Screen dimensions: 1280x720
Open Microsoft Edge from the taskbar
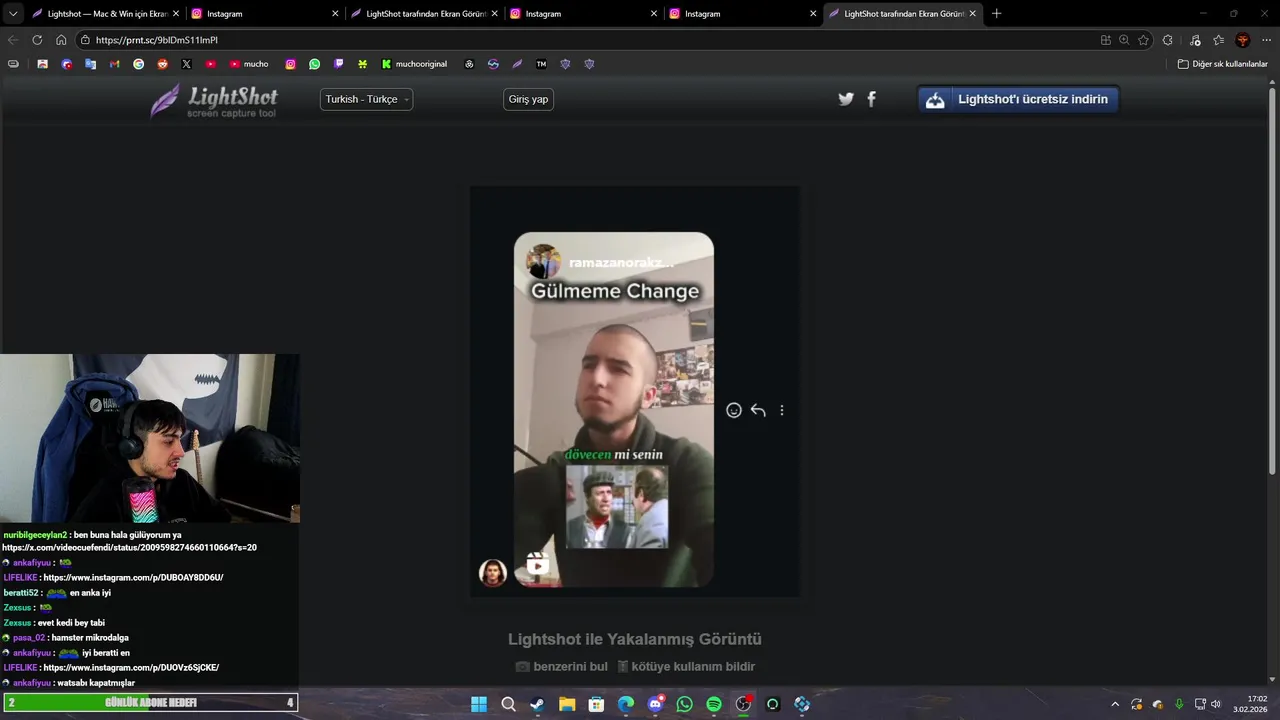[626, 704]
